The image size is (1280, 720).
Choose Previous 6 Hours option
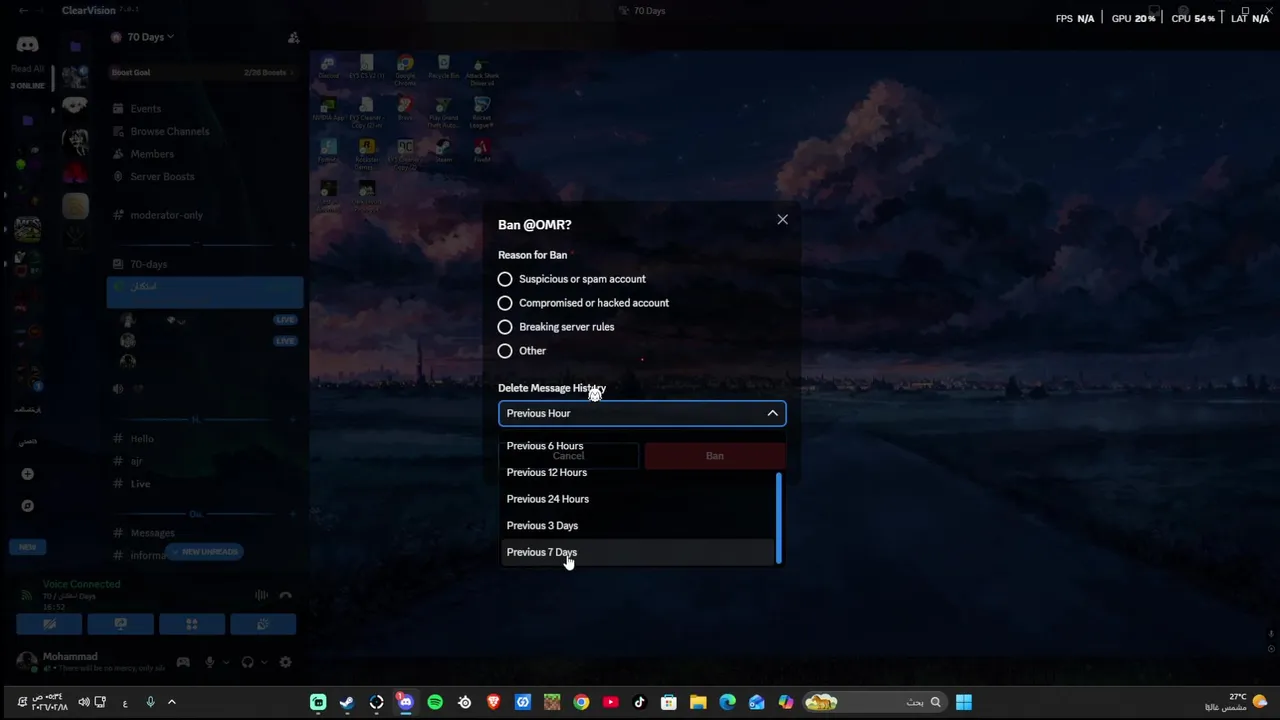tap(638, 446)
